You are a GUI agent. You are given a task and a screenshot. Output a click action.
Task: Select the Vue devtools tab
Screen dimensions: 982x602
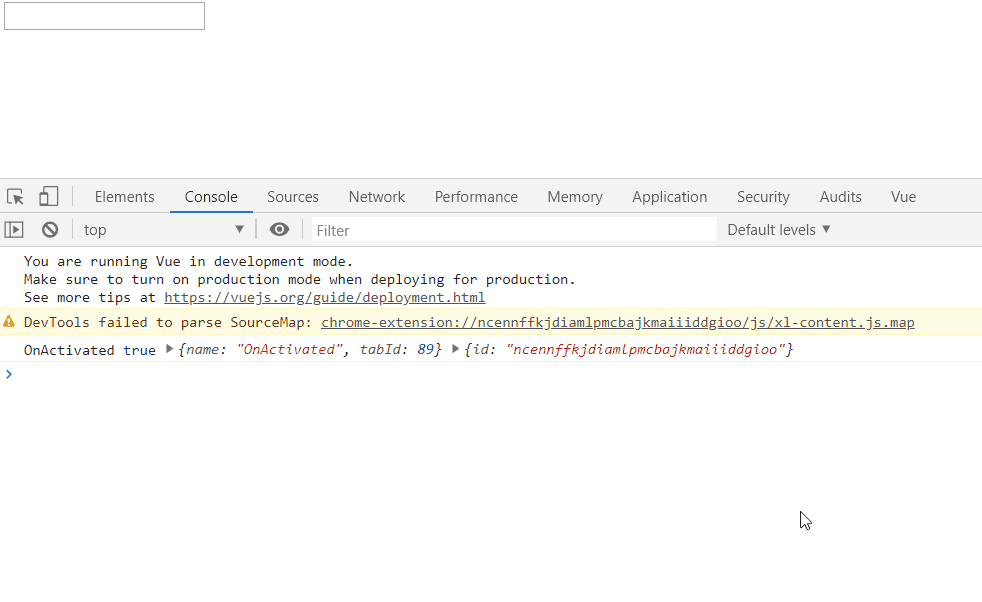[903, 197]
